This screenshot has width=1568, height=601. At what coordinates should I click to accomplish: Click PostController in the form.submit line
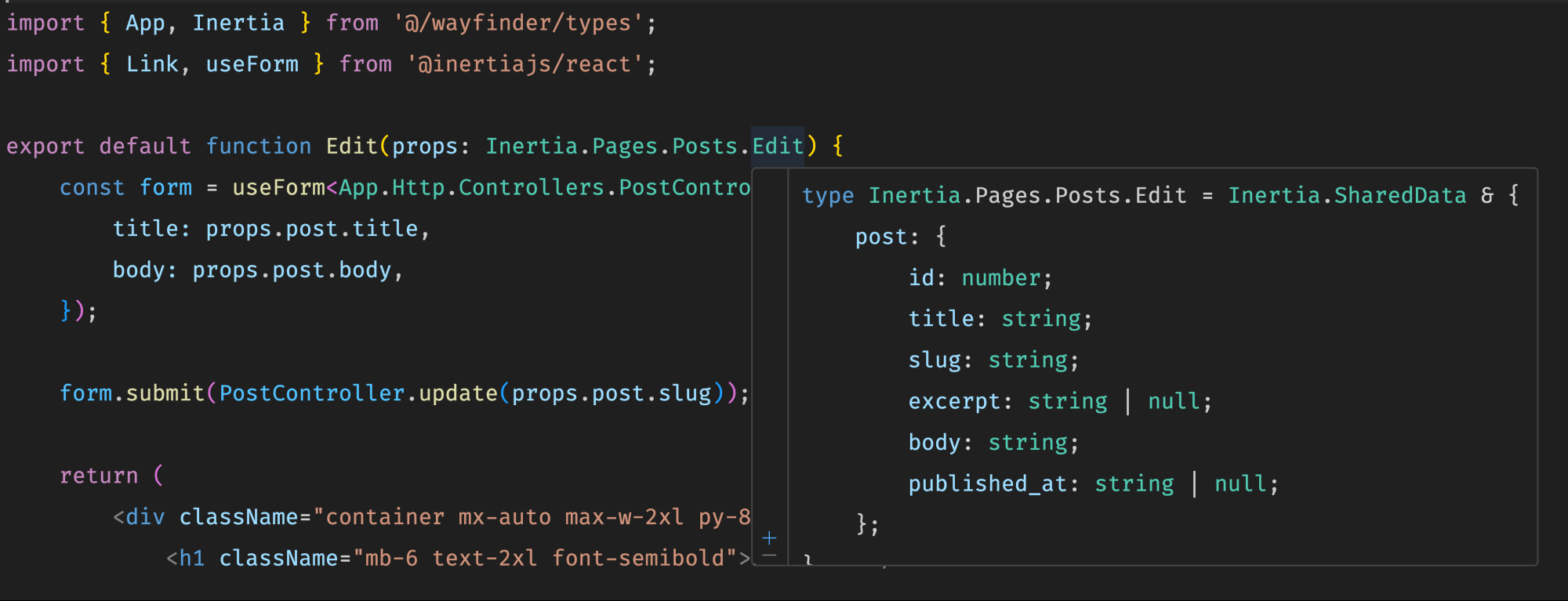pos(311,393)
